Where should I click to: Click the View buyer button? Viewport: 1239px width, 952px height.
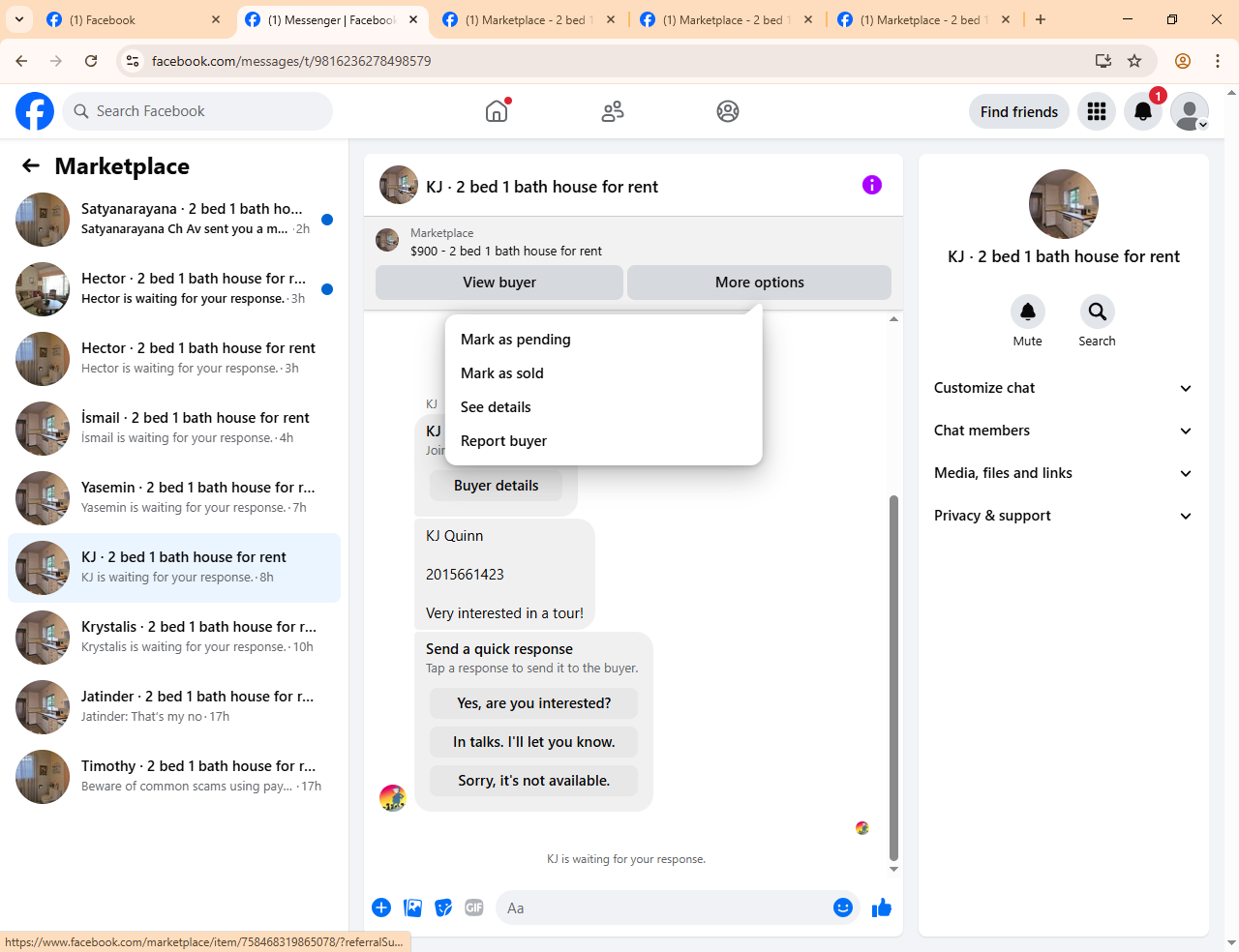(499, 283)
